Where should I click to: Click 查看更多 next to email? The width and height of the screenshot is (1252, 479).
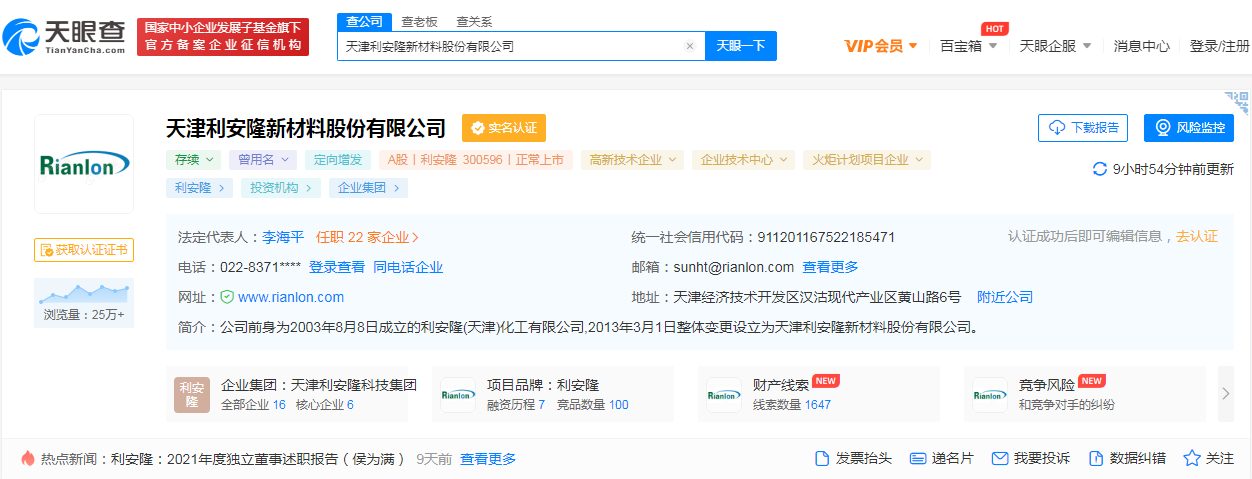click(830, 267)
